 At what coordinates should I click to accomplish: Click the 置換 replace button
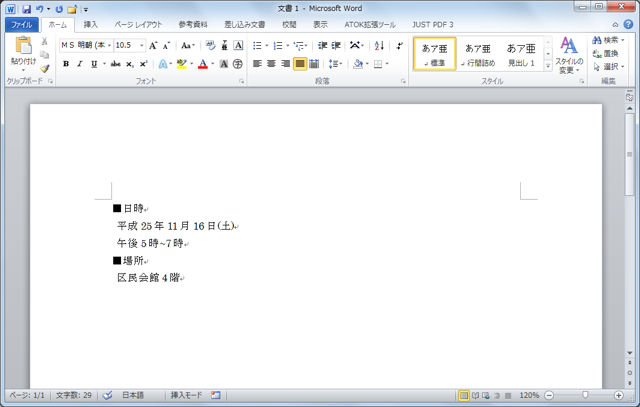click(605, 53)
